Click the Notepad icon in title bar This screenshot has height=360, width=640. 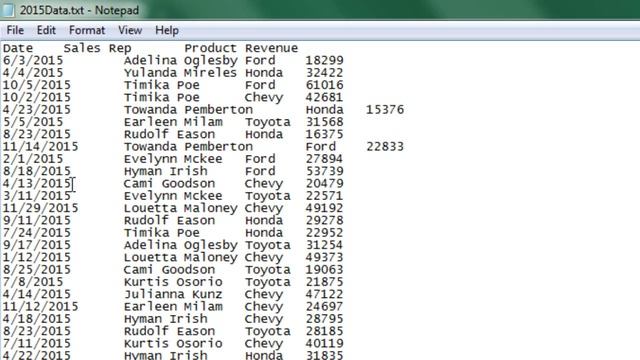click(7, 10)
